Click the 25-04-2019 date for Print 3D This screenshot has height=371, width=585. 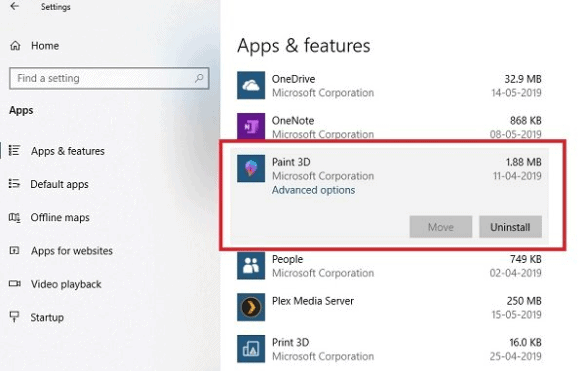516,356
